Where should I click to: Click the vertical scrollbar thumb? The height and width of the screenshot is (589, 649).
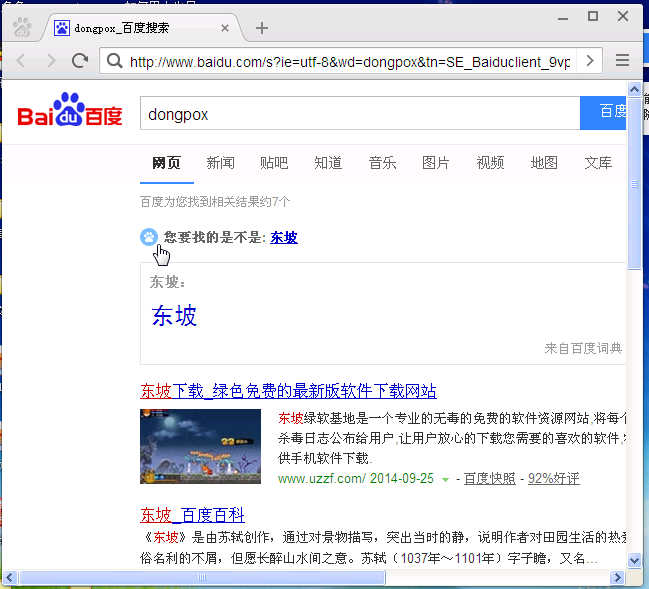pyautogui.click(x=634, y=183)
